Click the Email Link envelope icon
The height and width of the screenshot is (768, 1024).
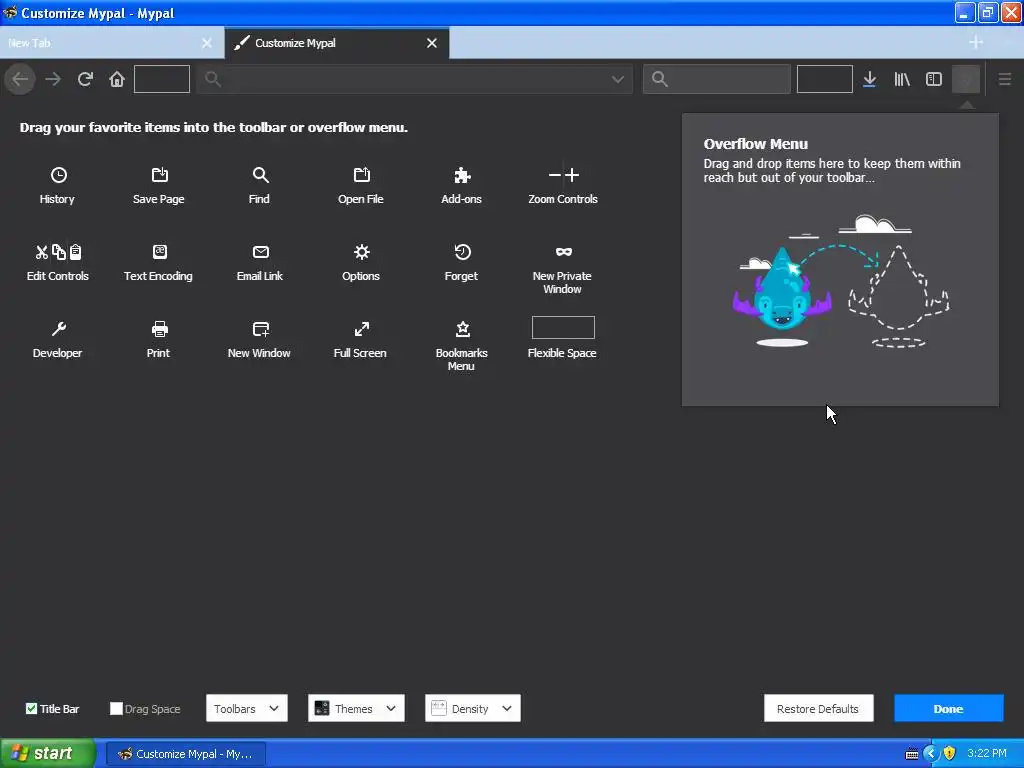[x=261, y=252]
